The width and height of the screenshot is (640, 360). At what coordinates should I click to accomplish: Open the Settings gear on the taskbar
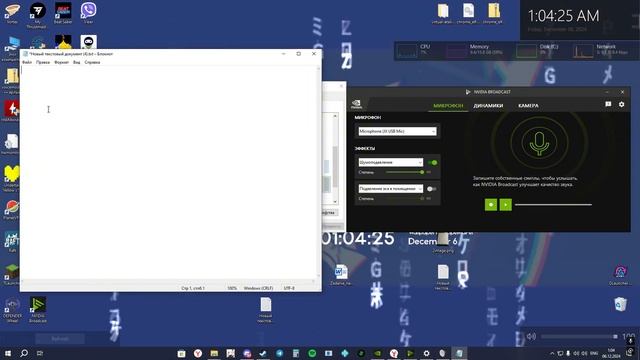point(427,353)
